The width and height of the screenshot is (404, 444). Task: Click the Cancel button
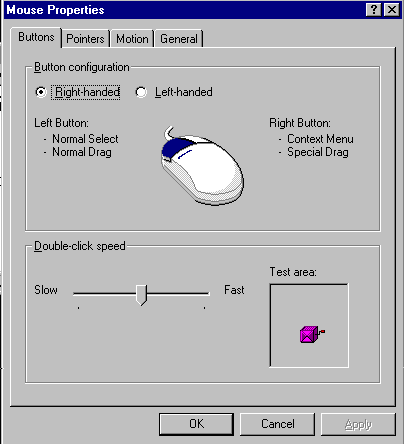[277, 424]
